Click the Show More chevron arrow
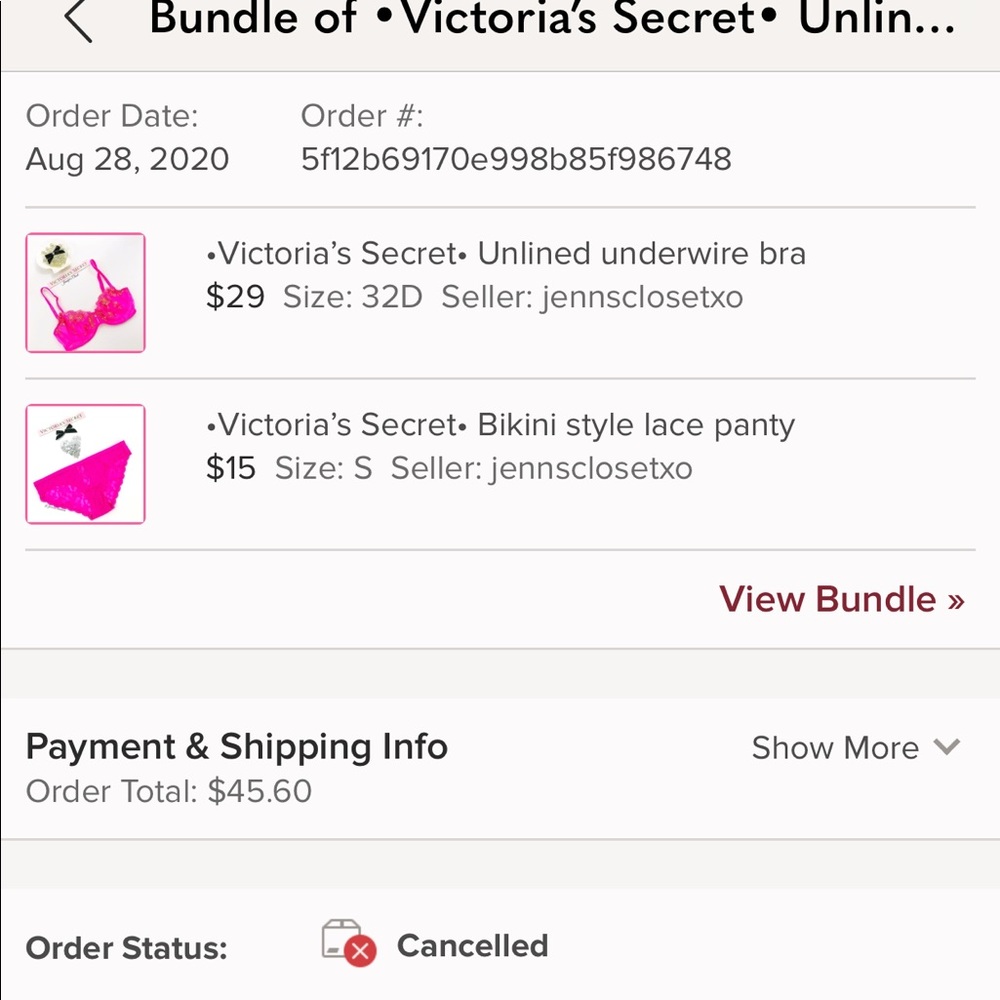Image resolution: width=1000 pixels, height=1000 pixels. pyautogui.click(x=946, y=747)
